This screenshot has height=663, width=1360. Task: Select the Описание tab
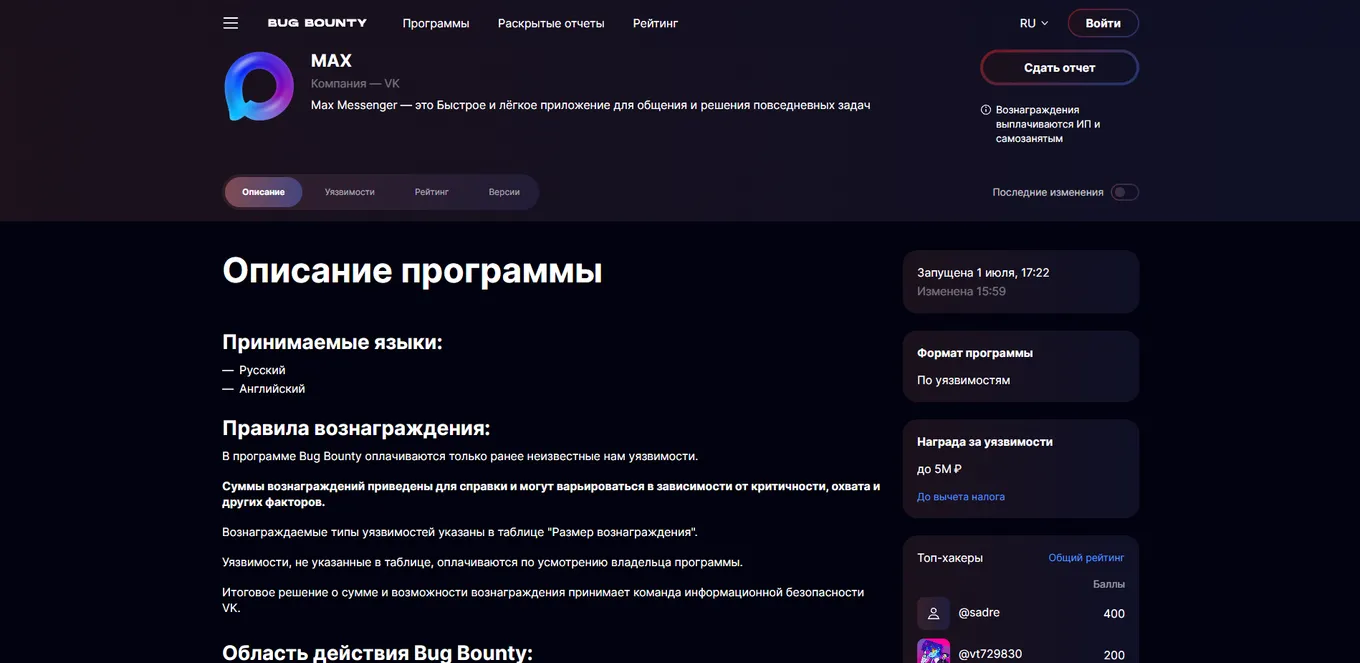click(x=263, y=192)
